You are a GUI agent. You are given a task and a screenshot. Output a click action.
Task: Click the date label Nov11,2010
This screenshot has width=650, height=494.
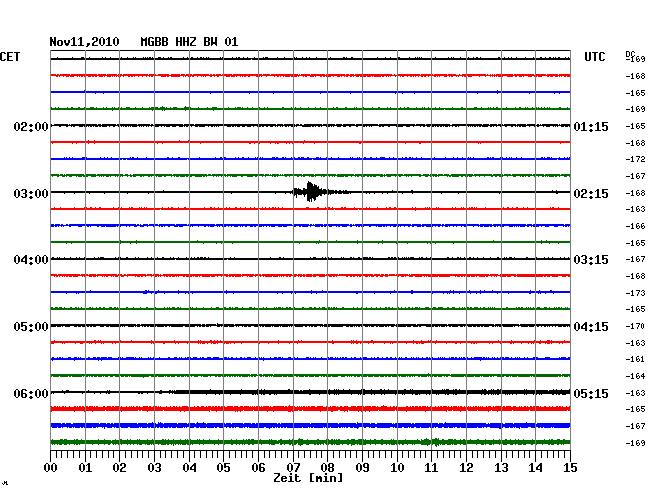[84, 42]
